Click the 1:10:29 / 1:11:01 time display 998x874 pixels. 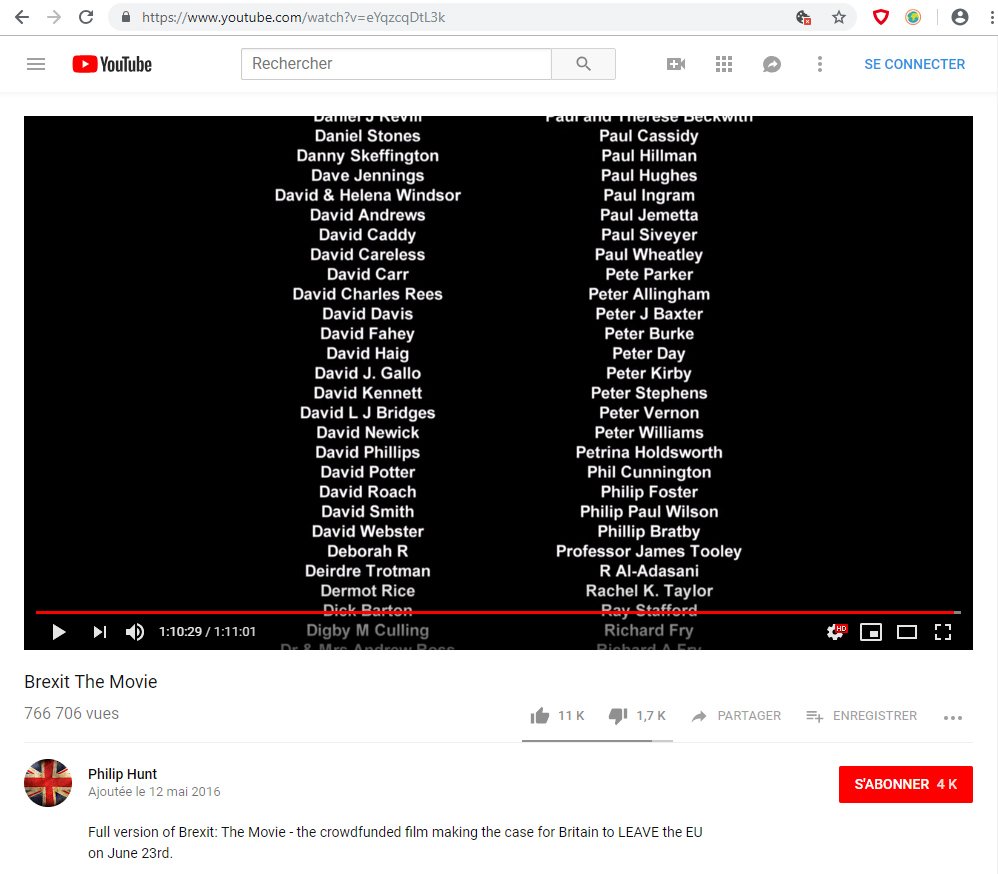207,631
